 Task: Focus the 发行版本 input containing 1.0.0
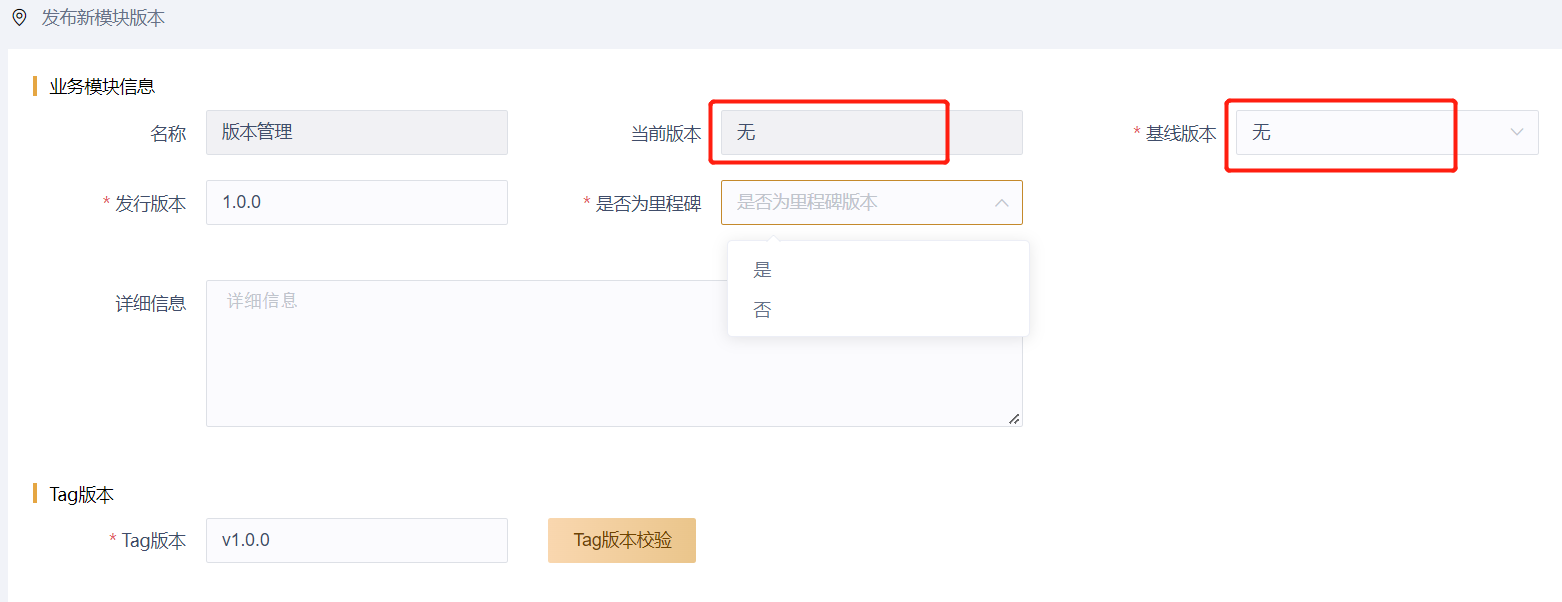[x=356, y=202]
